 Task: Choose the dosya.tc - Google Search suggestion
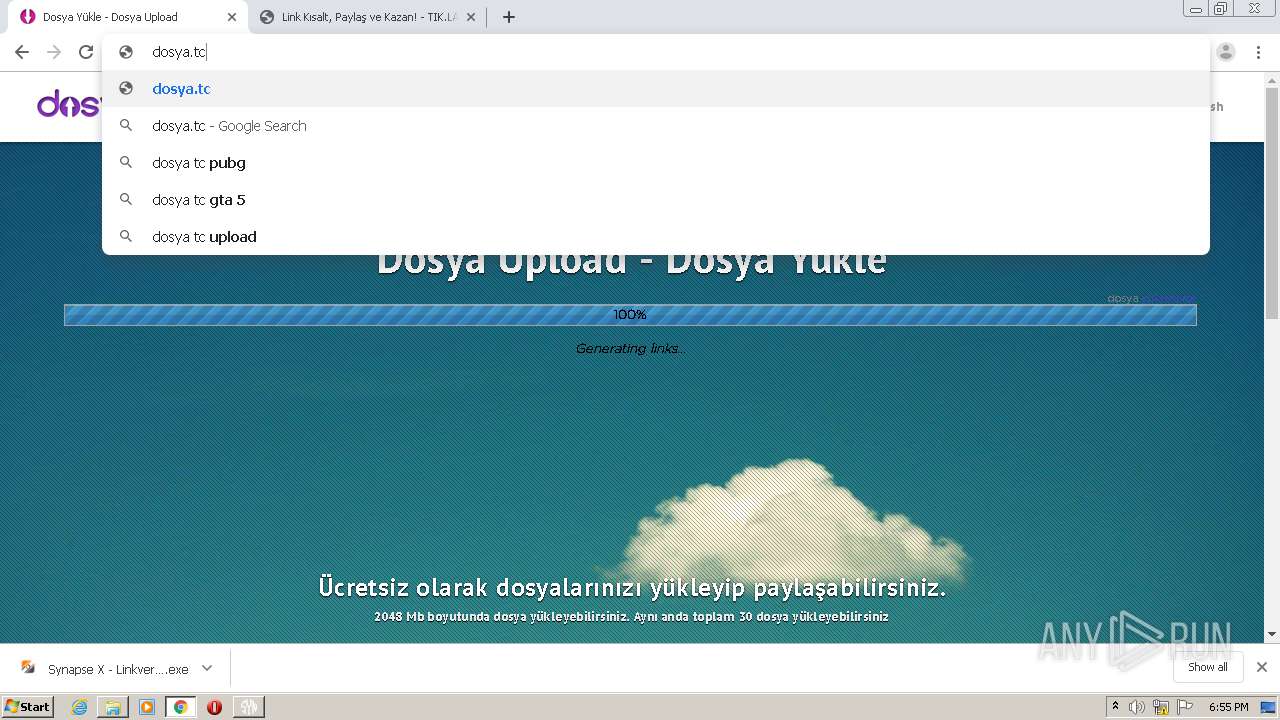(656, 126)
